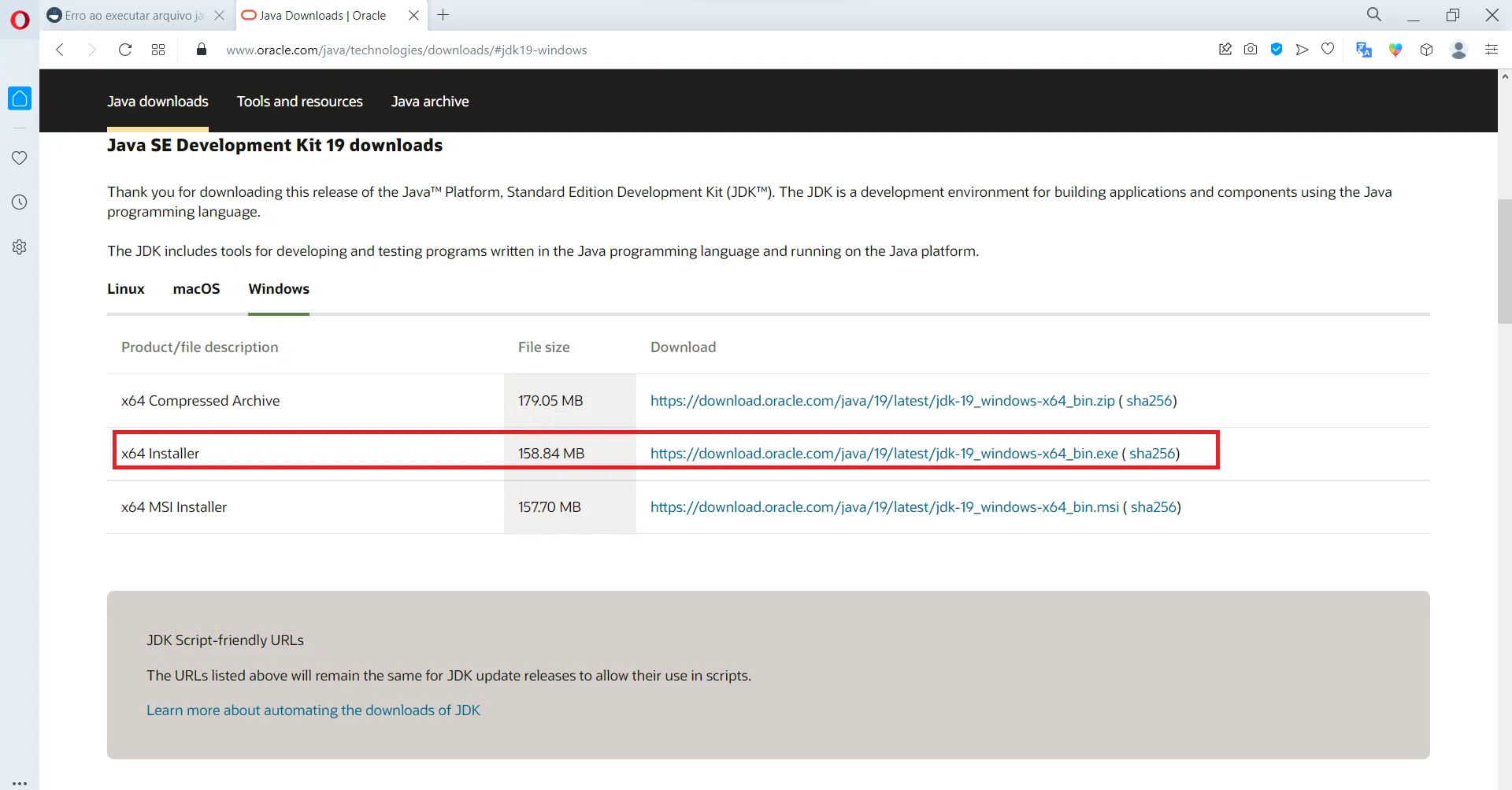Click the 'File size' column header
The image size is (1512, 790).
(543, 347)
